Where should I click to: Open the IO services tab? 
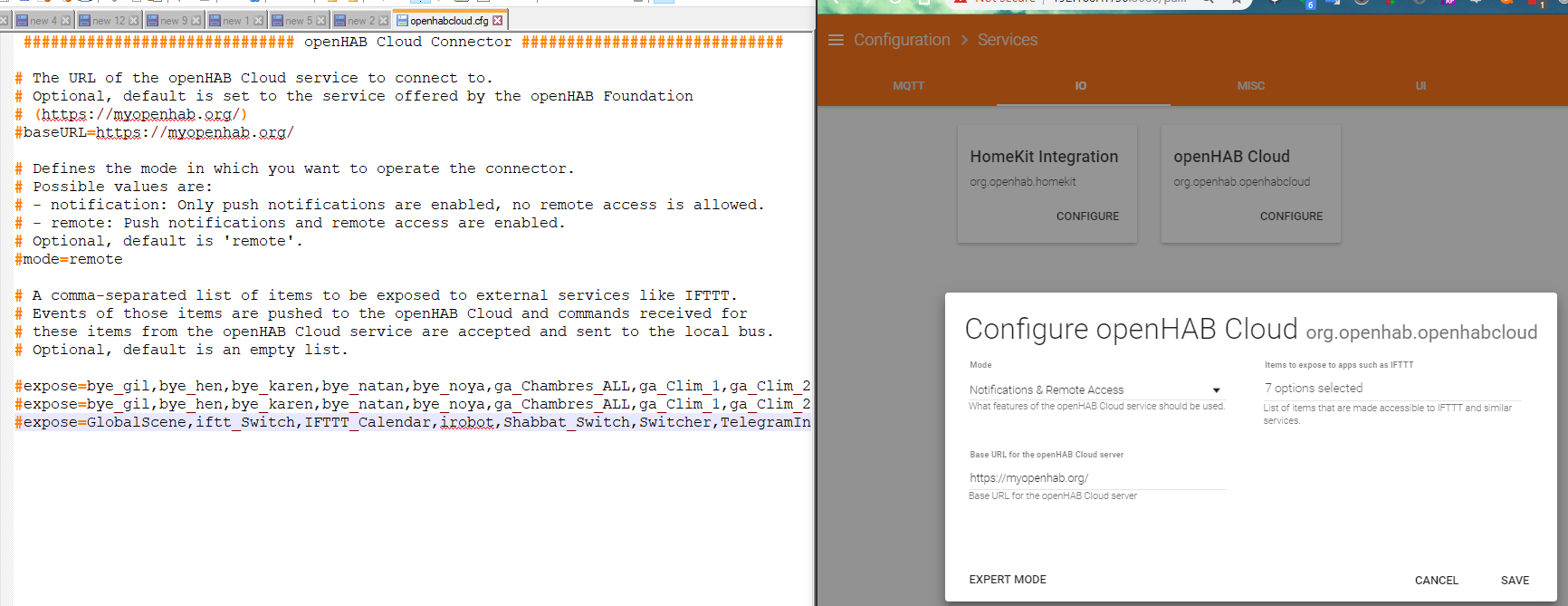[1081, 86]
